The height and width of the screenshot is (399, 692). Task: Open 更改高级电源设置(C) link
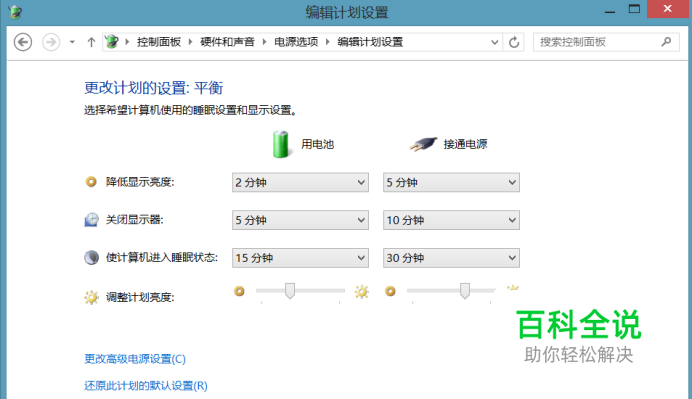[x=135, y=359]
